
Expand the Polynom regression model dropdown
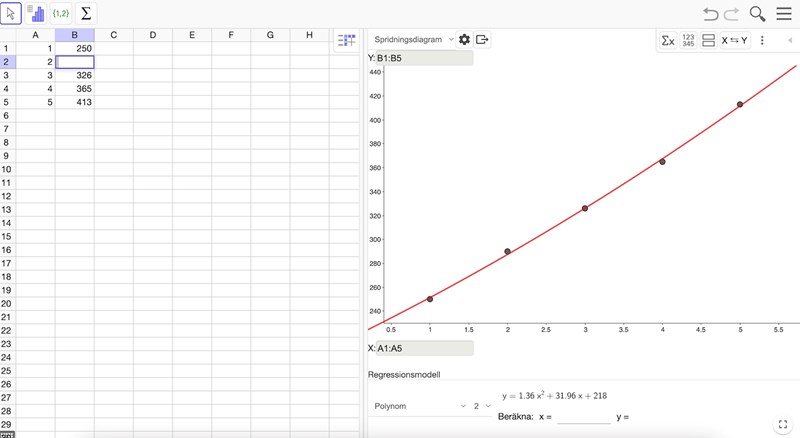click(420, 406)
